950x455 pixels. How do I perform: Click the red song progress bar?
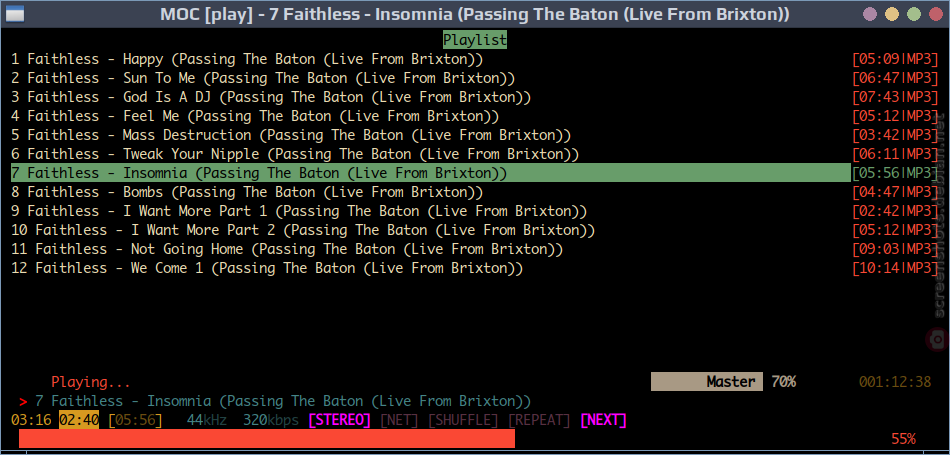tap(267, 439)
